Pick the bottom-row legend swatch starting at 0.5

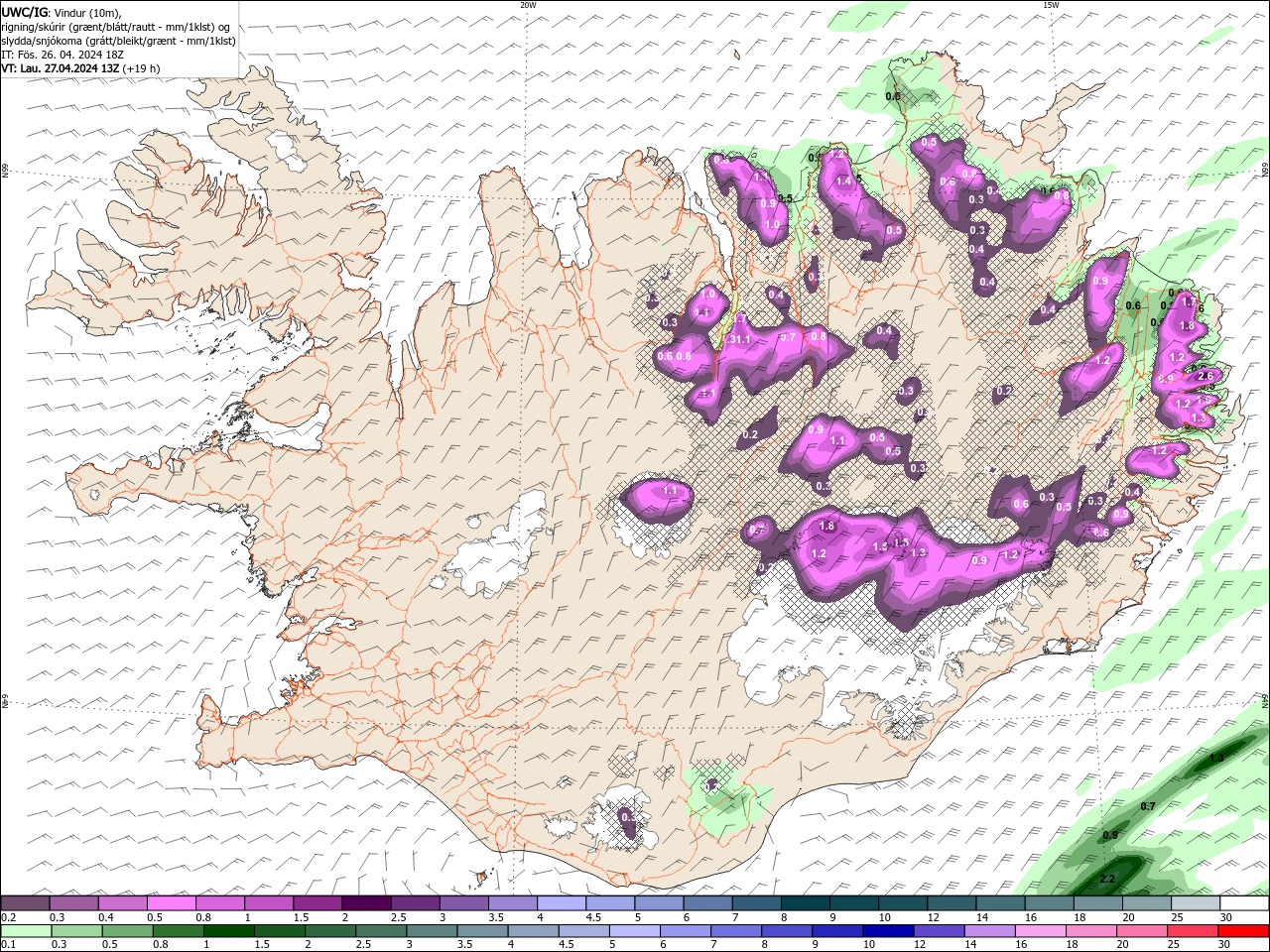127,931
